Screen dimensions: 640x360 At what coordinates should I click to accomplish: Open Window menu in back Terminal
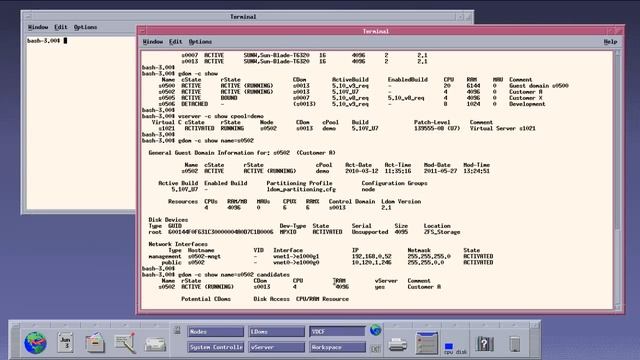point(38,27)
